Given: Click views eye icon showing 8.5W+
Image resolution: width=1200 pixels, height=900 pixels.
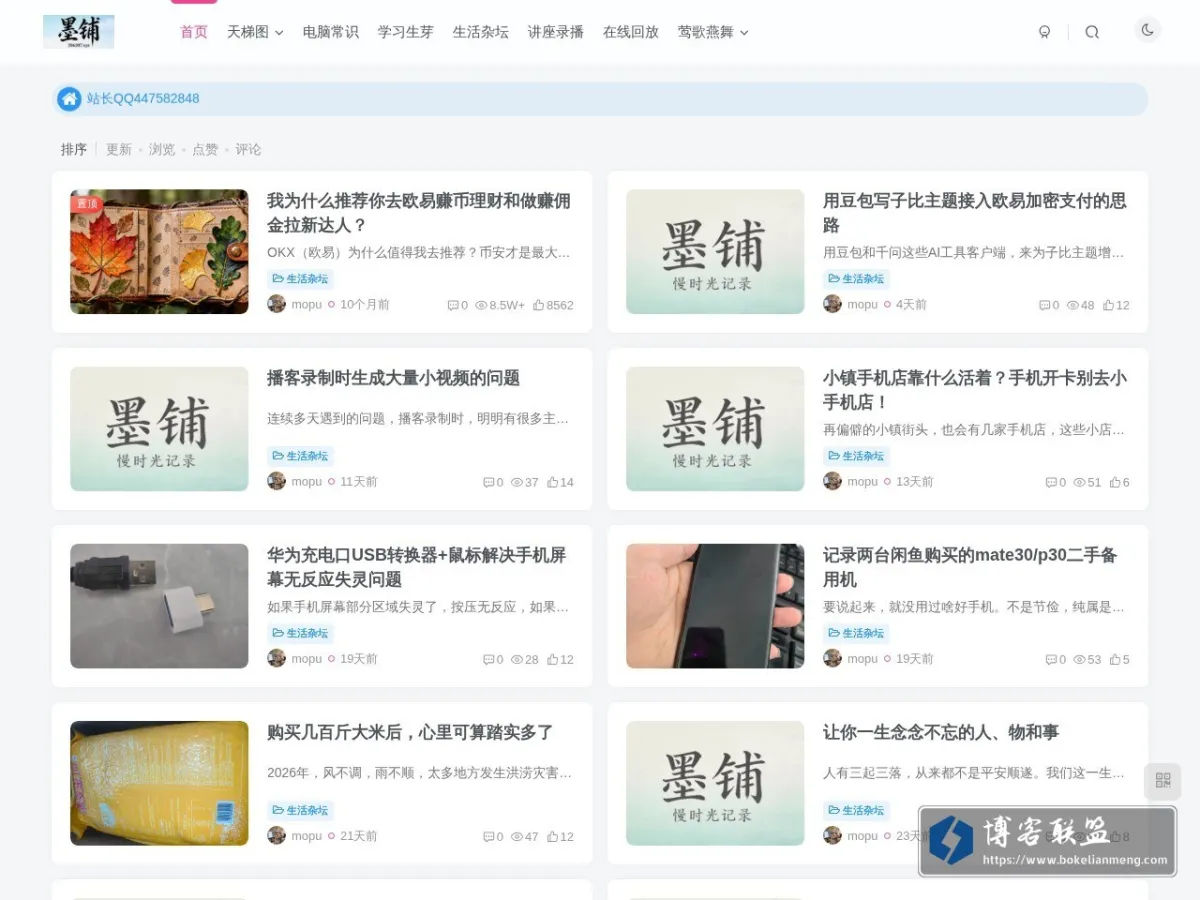Looking at the screenshot, I should coord(481,305).
